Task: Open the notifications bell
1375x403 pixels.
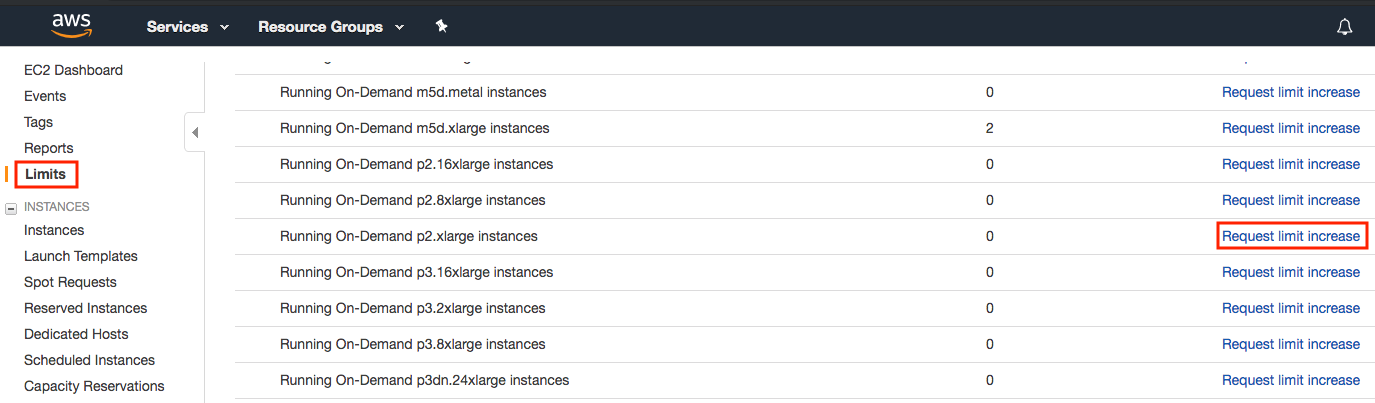Action: pos(1345,27)
